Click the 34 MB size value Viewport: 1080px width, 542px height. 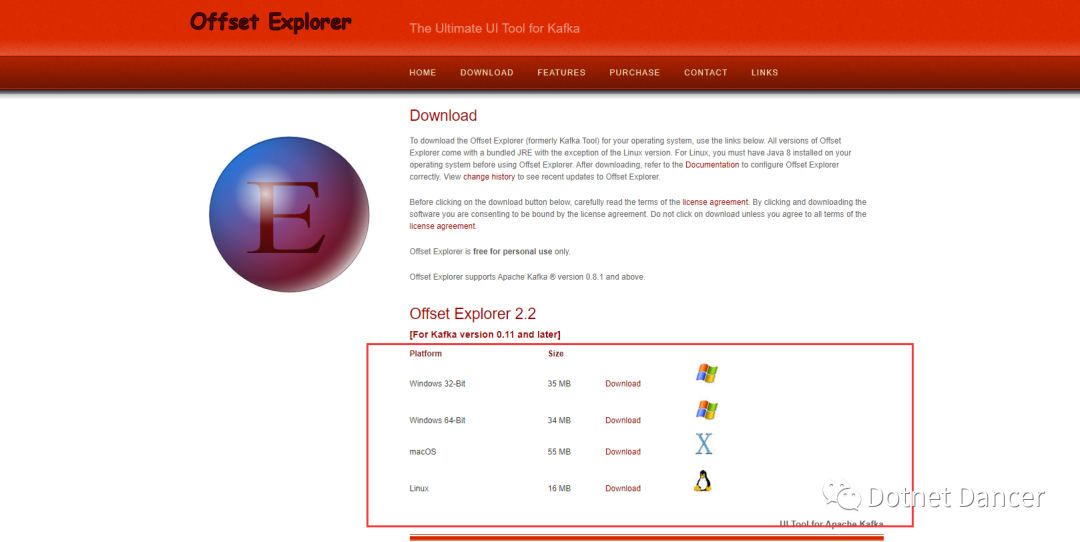point(559,420)
